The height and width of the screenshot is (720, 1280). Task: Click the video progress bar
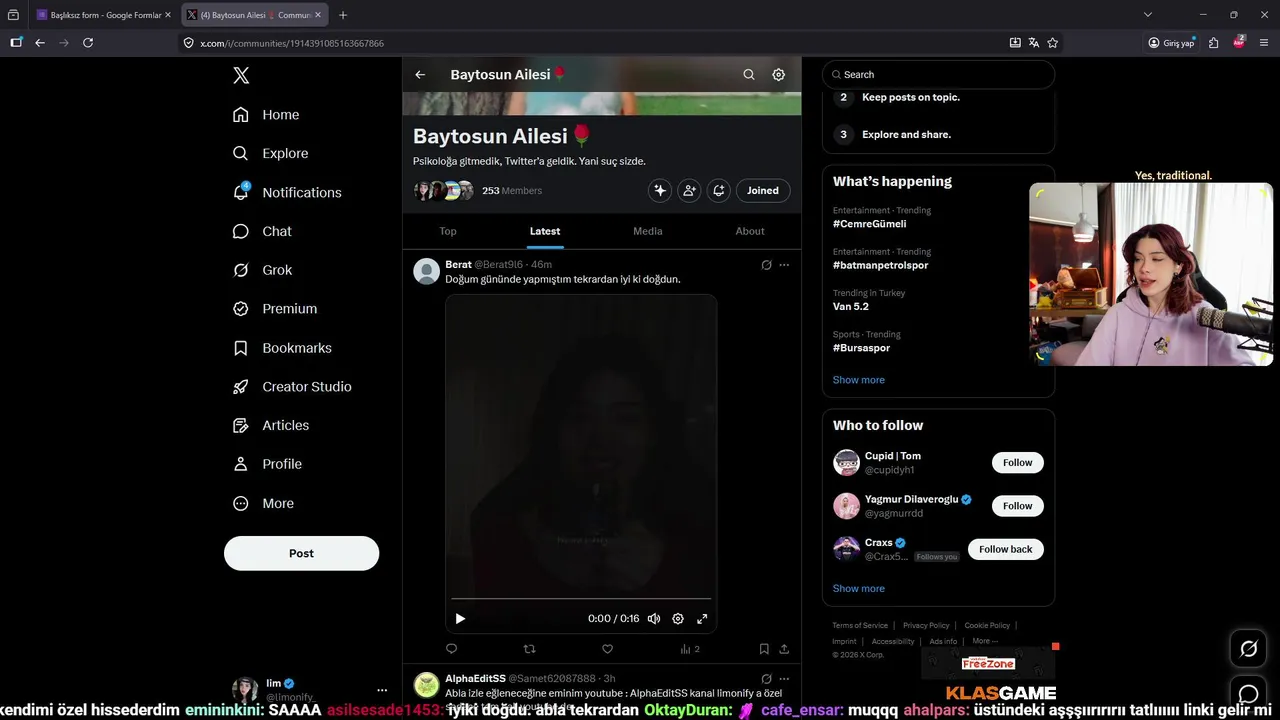click(581, 599)
